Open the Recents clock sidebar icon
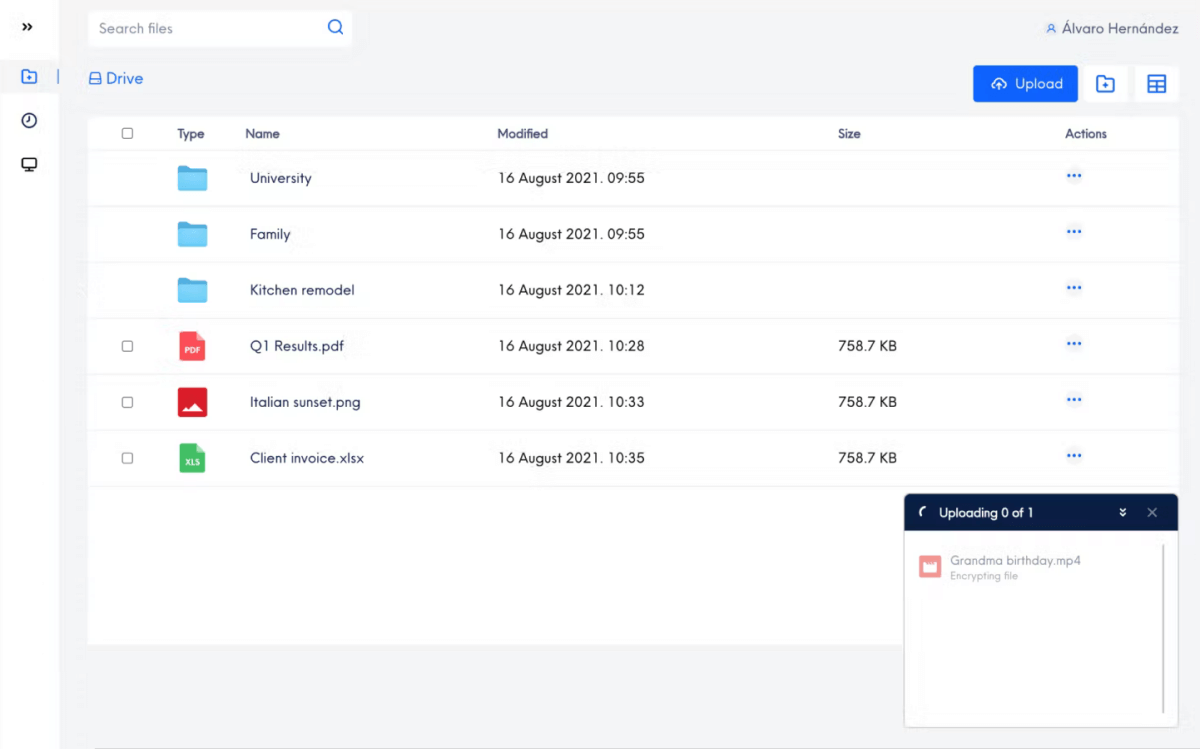Viewport: 1200px width, 749px height. pyautogui.click(x=29, y=121)
